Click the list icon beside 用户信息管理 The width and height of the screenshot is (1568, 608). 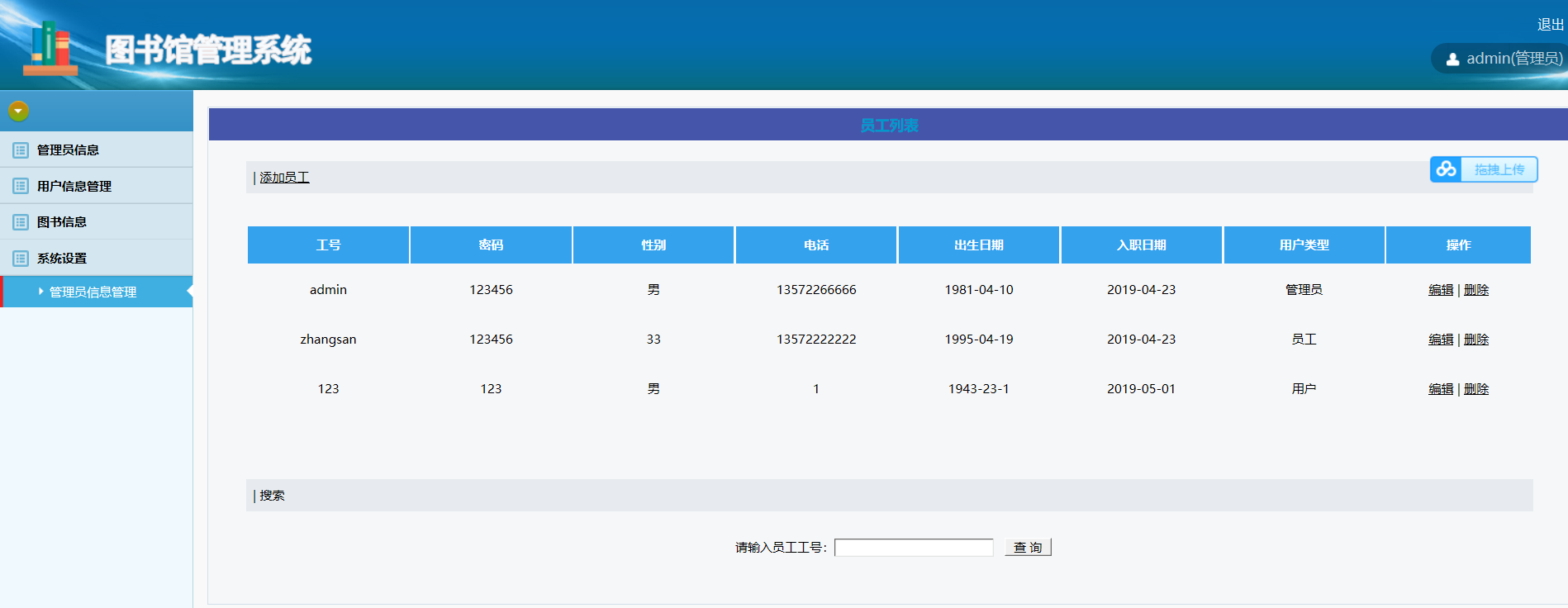pos(21,186)
